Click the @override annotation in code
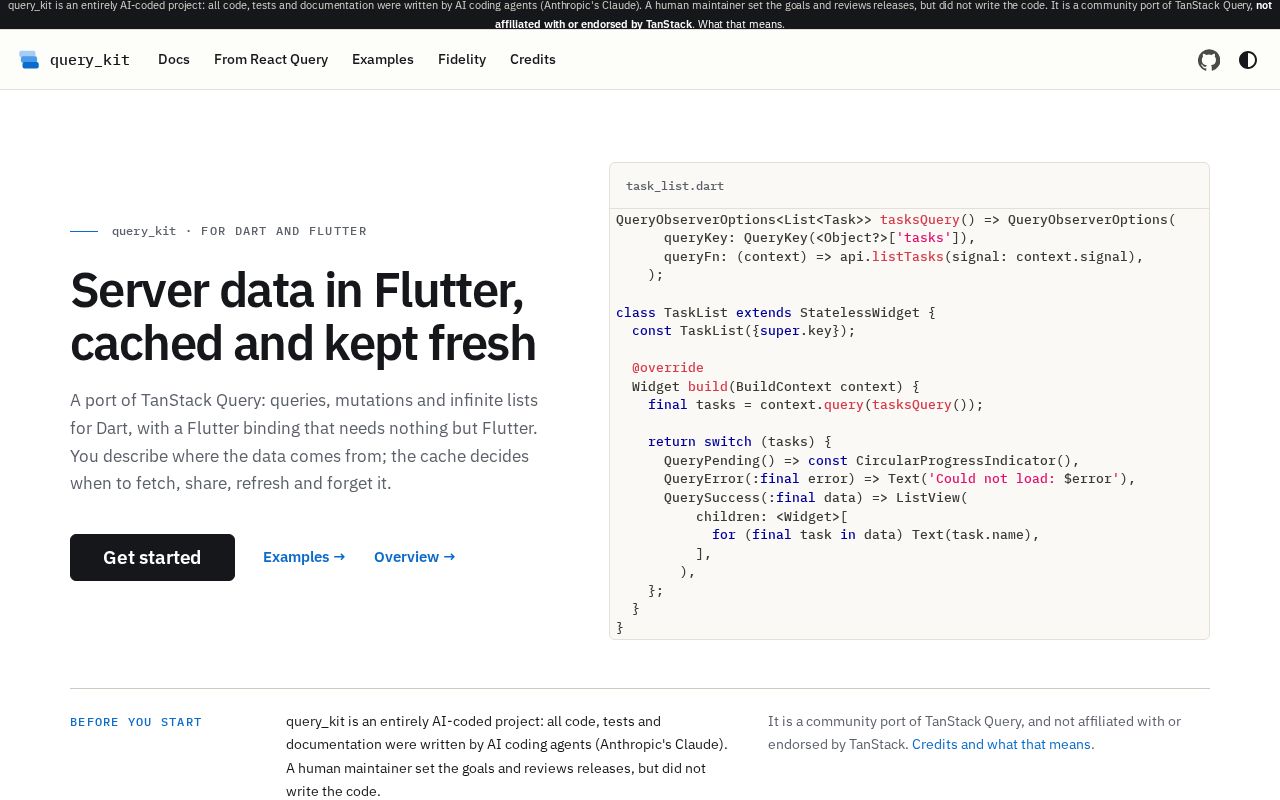Screen dimensions: 1280x800 coord(668,368)
